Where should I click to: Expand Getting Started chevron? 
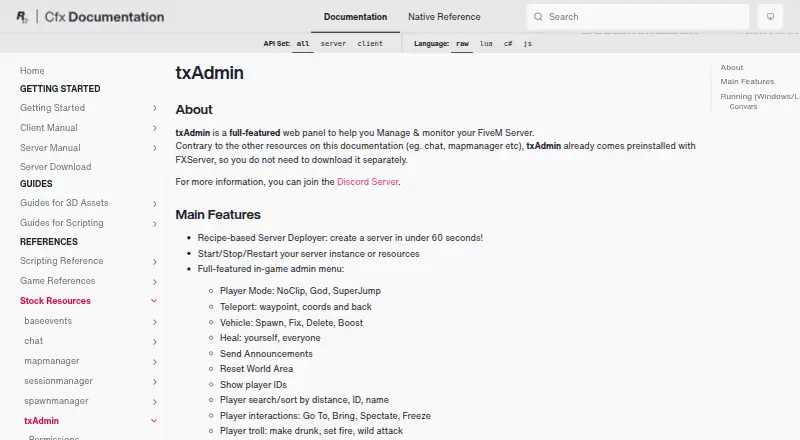154,108
